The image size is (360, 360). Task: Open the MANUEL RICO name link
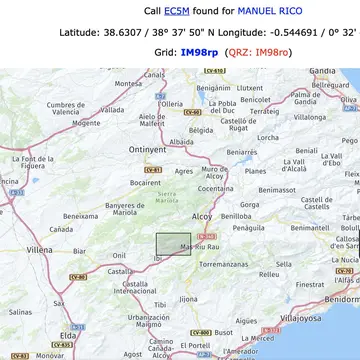(270, 11)
